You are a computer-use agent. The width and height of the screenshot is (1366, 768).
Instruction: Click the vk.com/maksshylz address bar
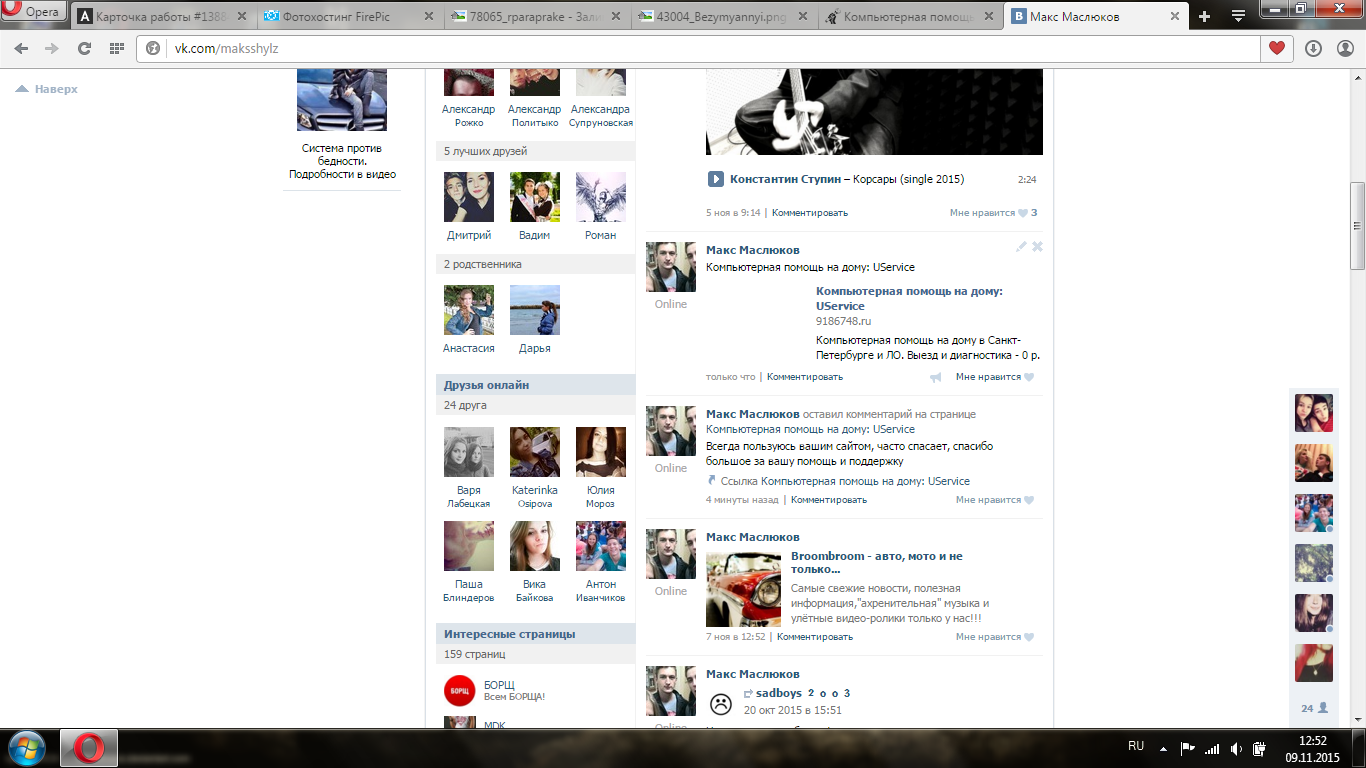pyautogui.click(x=698, y=48)
